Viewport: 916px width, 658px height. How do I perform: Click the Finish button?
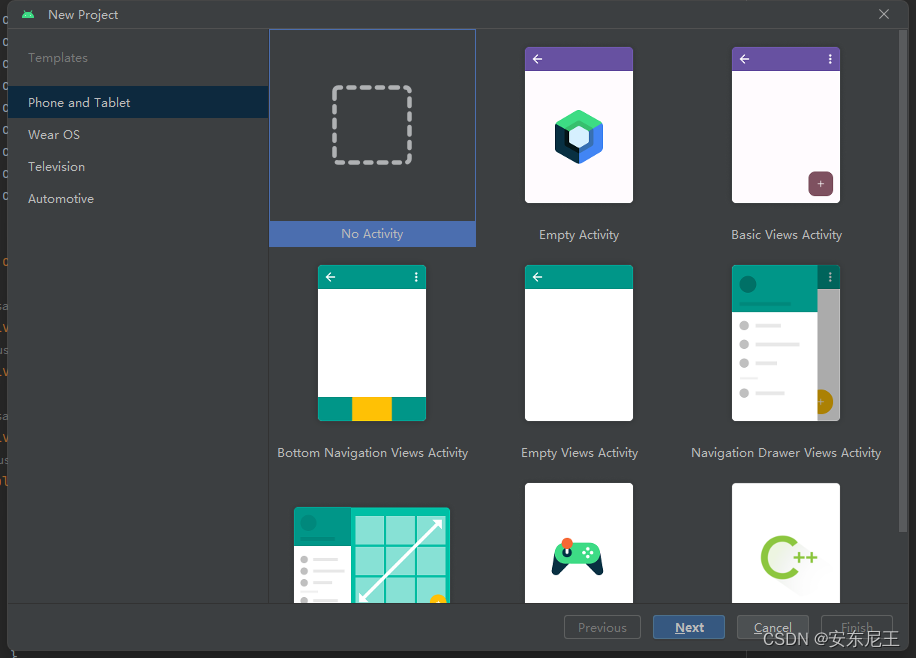coord(856,627)
